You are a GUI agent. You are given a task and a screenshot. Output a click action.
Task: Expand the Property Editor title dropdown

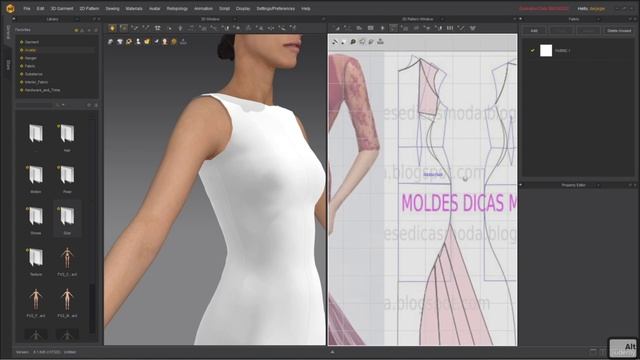click(598, 185)
